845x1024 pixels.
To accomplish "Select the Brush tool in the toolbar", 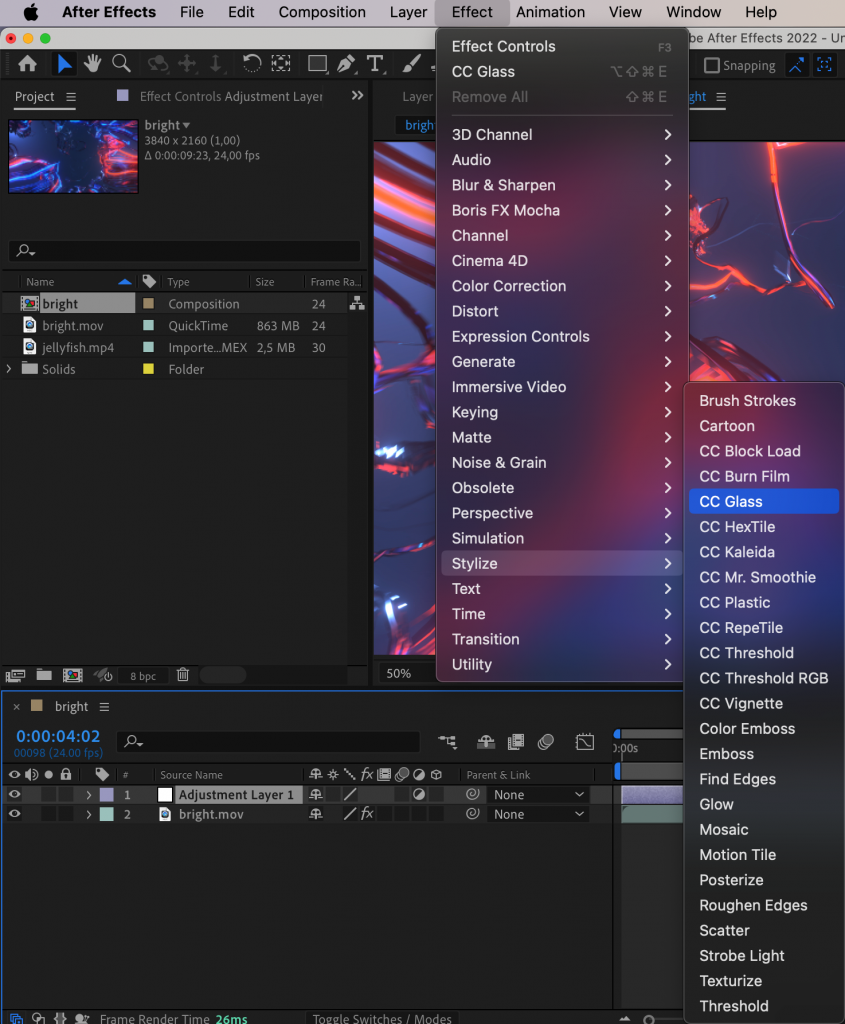I will coord(411,64).
